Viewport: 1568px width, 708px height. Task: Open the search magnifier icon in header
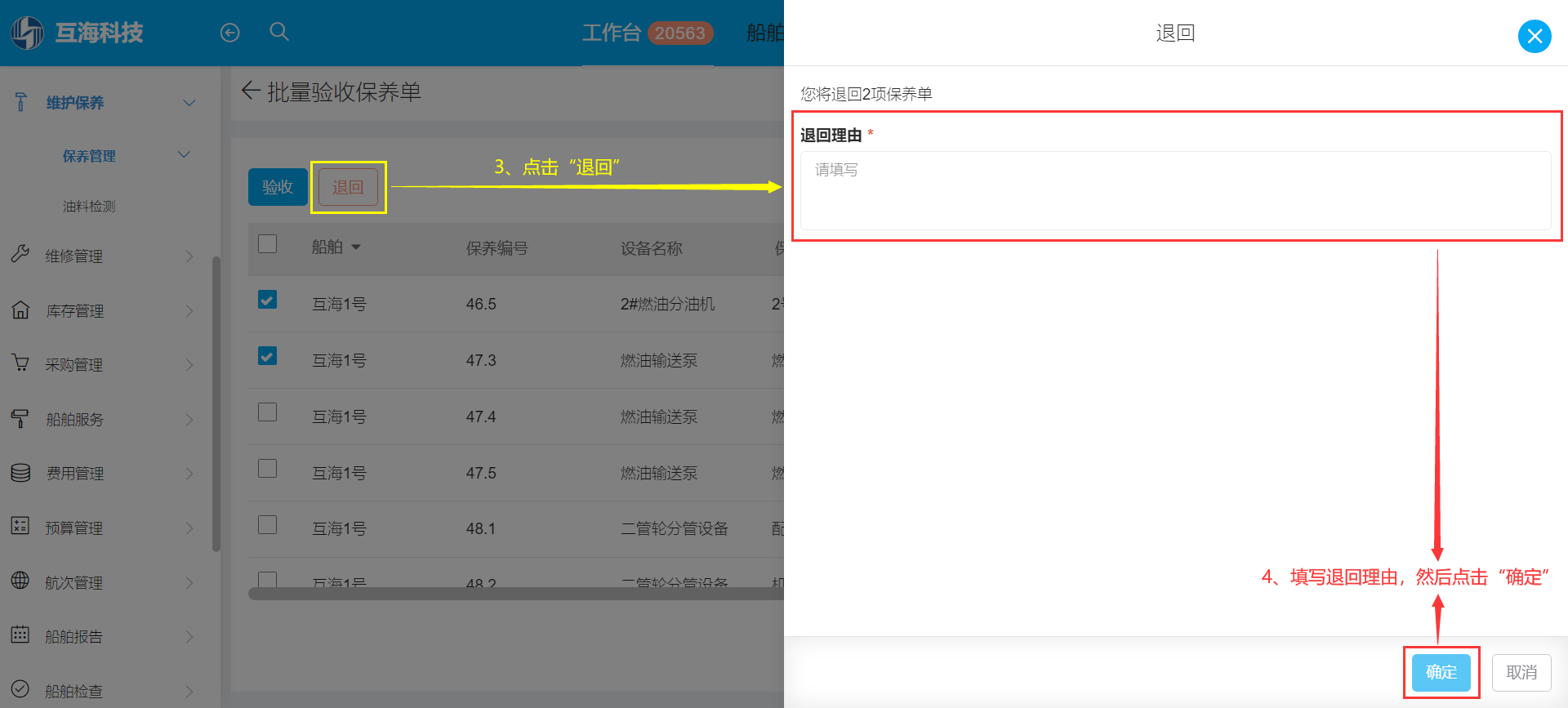click(279, 32)
